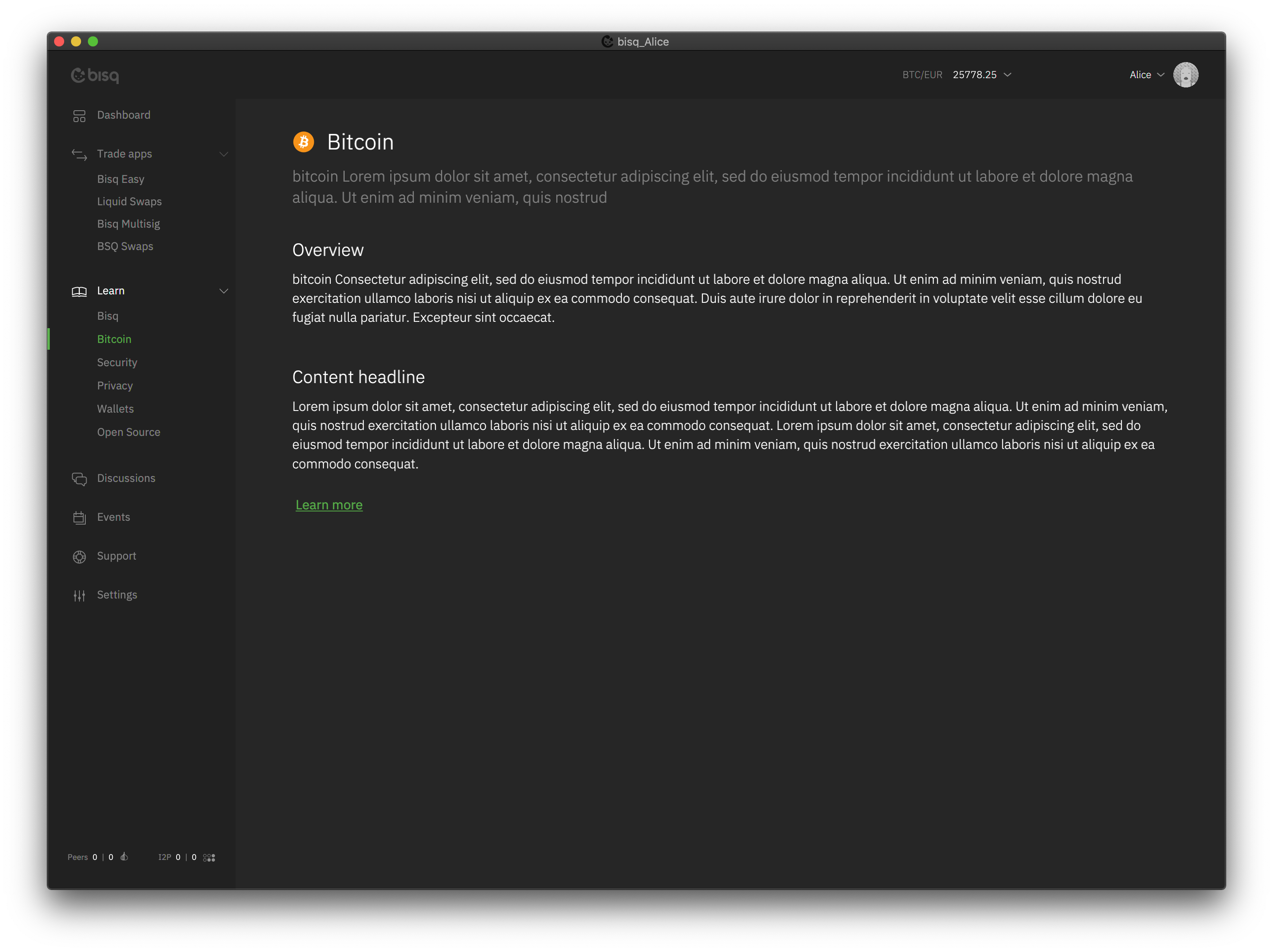Go to Discussions section
Image resolution: width=1273 pixels, height=952 pixels.
click(x=126, y=478)
